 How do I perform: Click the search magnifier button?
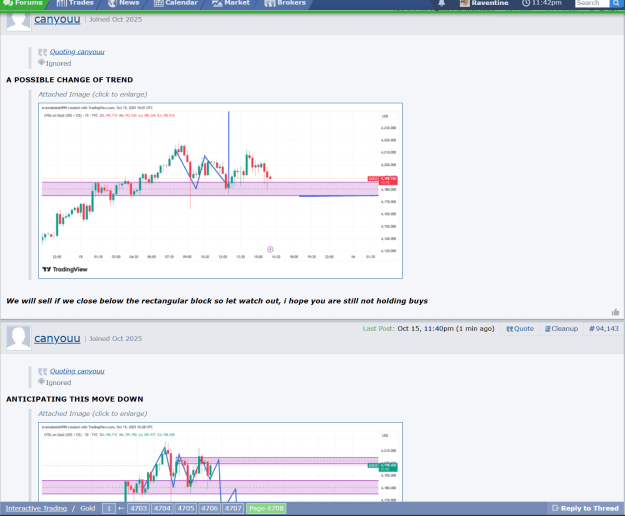(615, 3)
